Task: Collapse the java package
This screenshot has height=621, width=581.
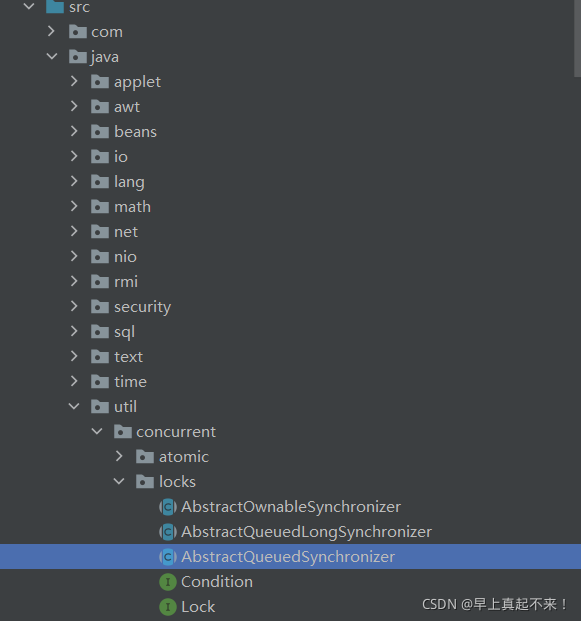Action: pos(52,56)
